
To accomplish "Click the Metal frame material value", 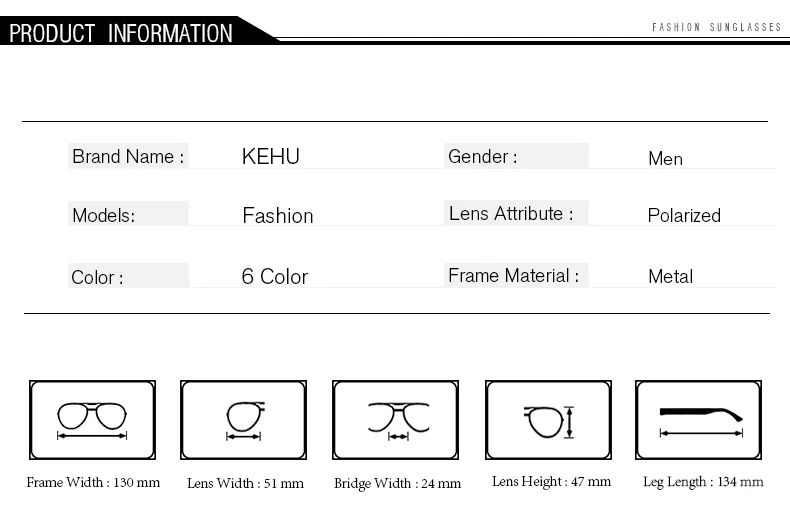I will click(x=670, y=276).
